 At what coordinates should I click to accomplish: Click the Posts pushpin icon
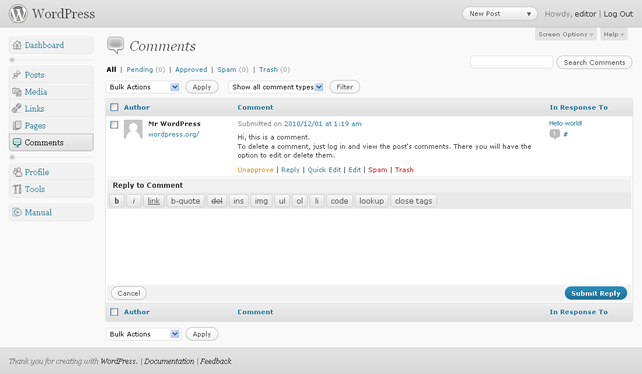17,75
